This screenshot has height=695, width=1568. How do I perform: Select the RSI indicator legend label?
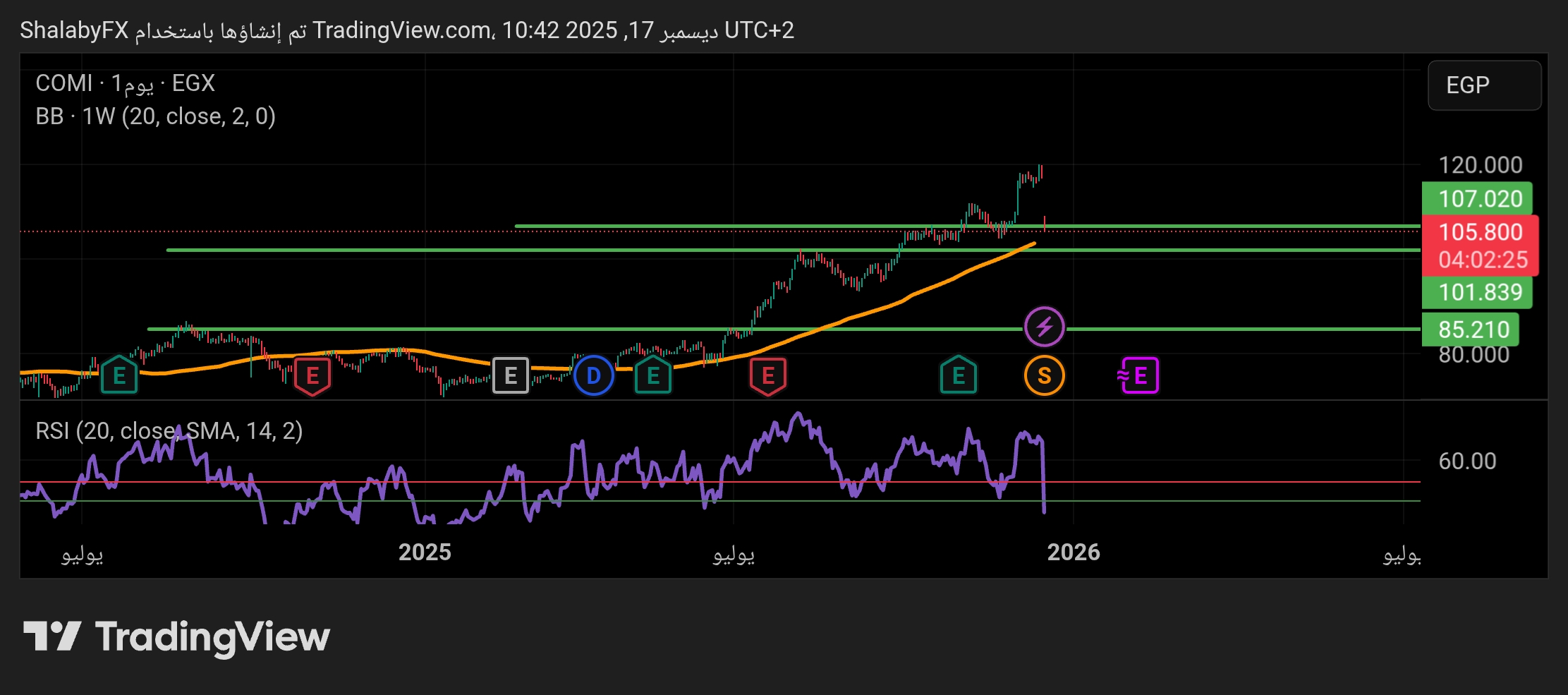pos(169,430)
